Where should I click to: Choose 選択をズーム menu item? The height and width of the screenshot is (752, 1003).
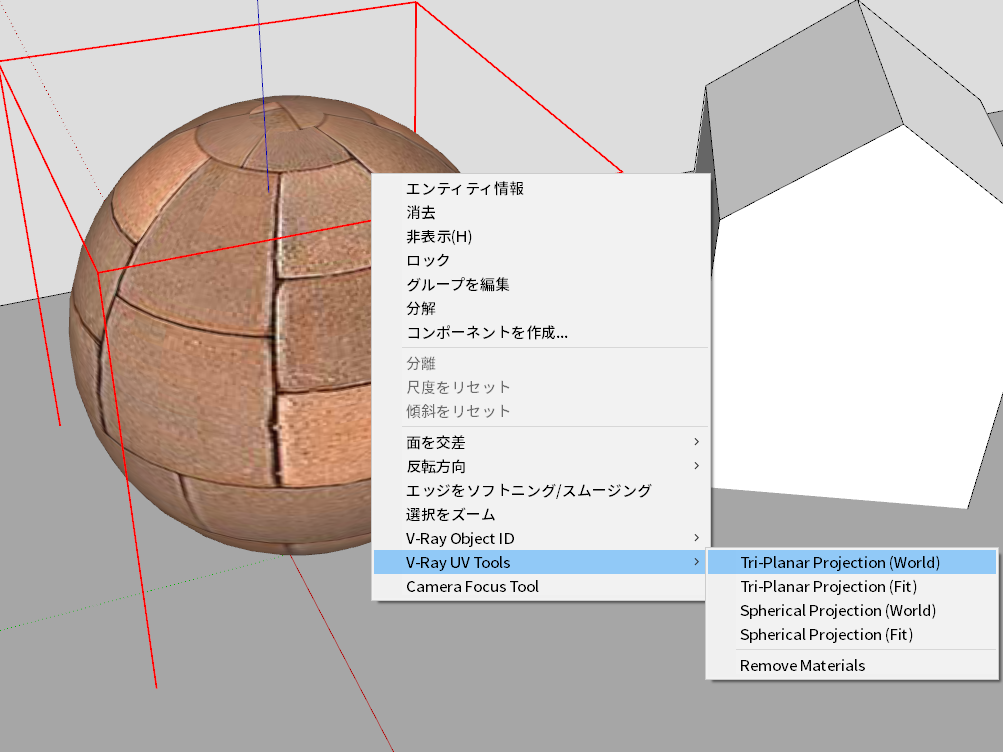[540, 515]
